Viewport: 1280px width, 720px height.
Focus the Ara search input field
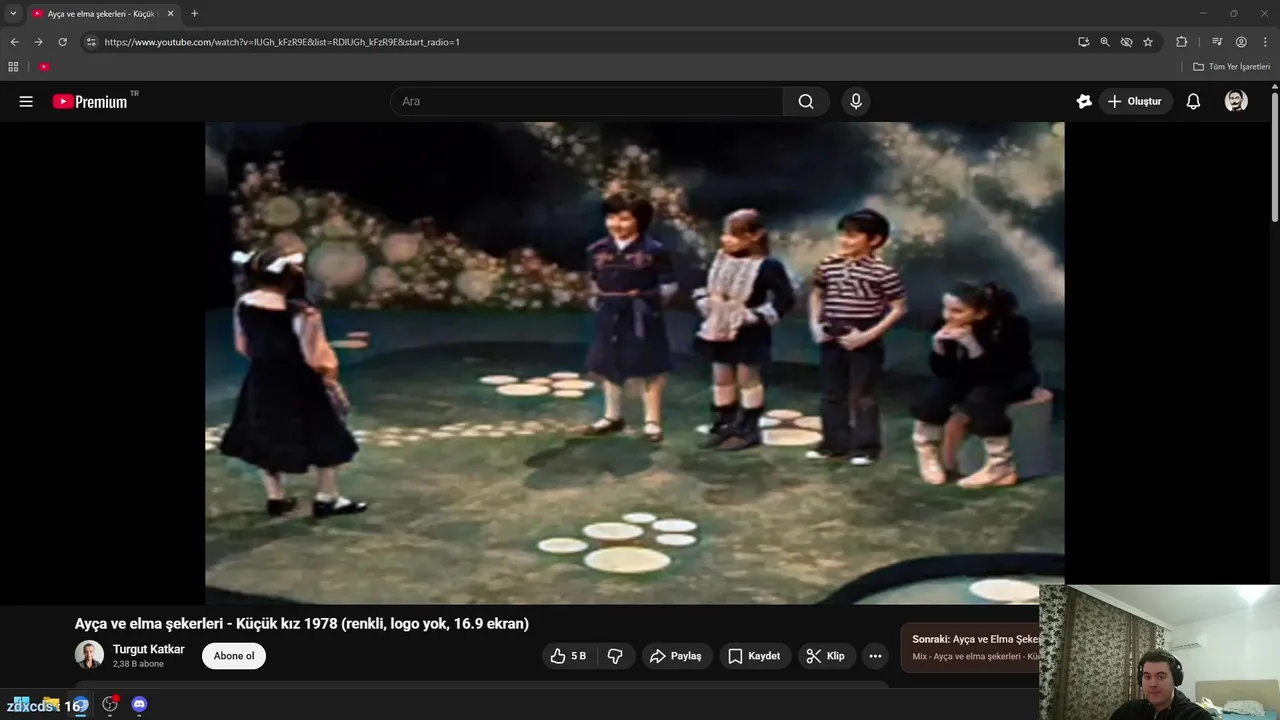(x=586, y=101)
